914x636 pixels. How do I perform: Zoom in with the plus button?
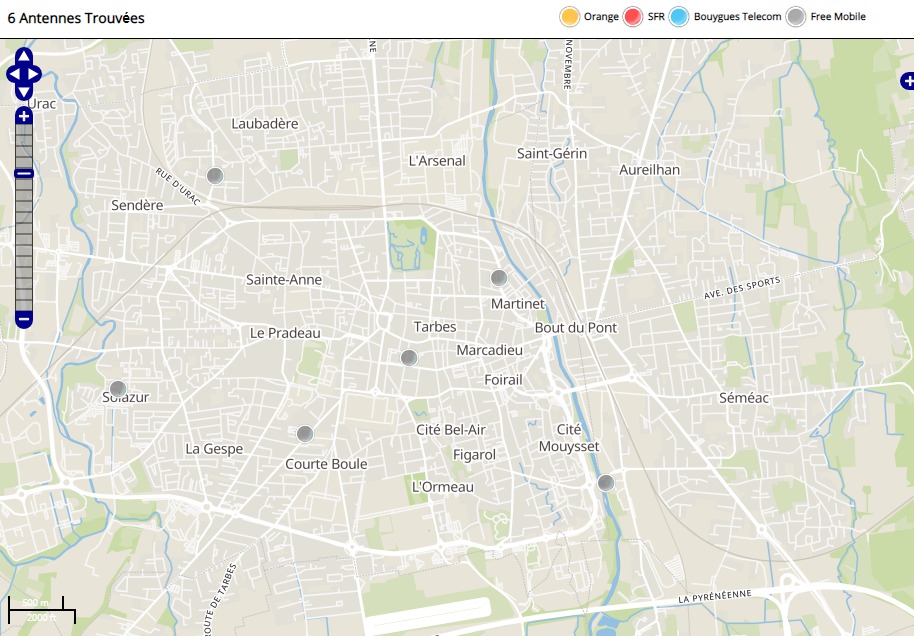click(x=24, y=116)
